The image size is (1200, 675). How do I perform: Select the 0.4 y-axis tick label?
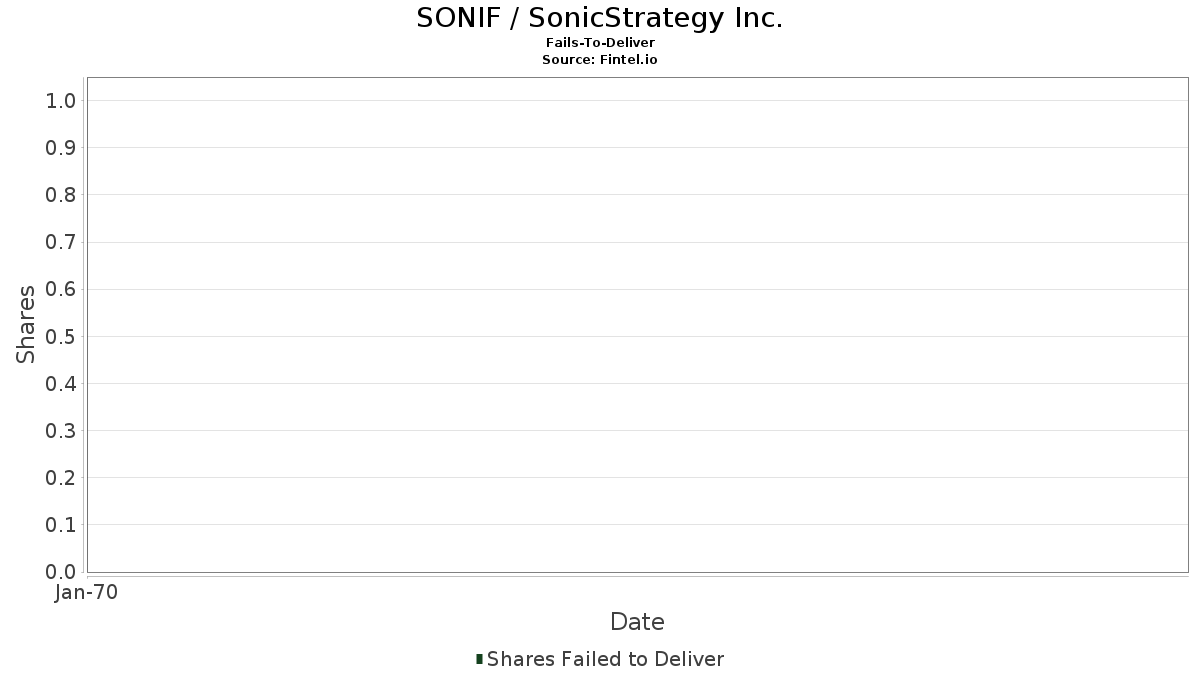(61, 384)
